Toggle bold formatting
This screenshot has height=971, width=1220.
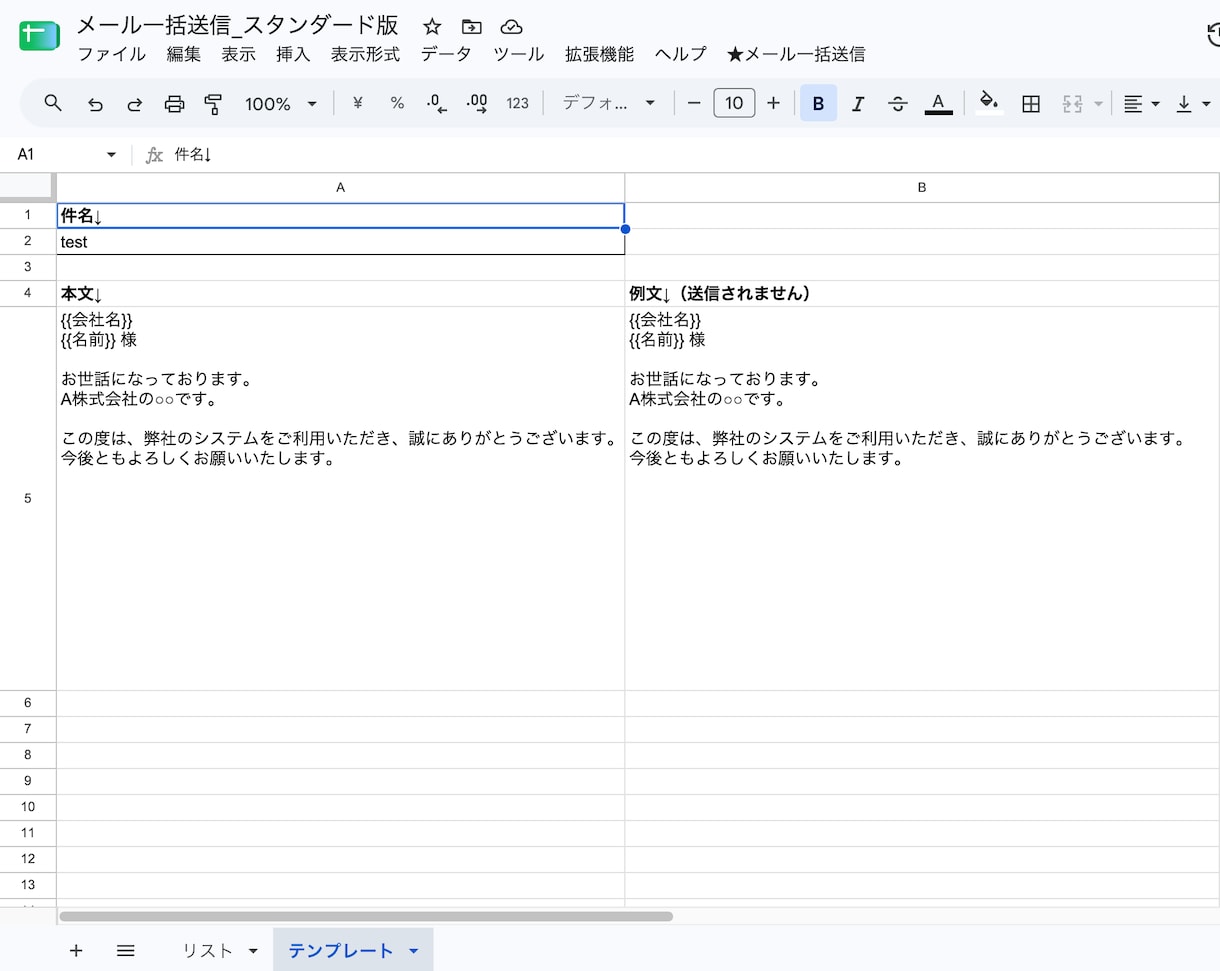pyautogui.click(x=818, y=103)
